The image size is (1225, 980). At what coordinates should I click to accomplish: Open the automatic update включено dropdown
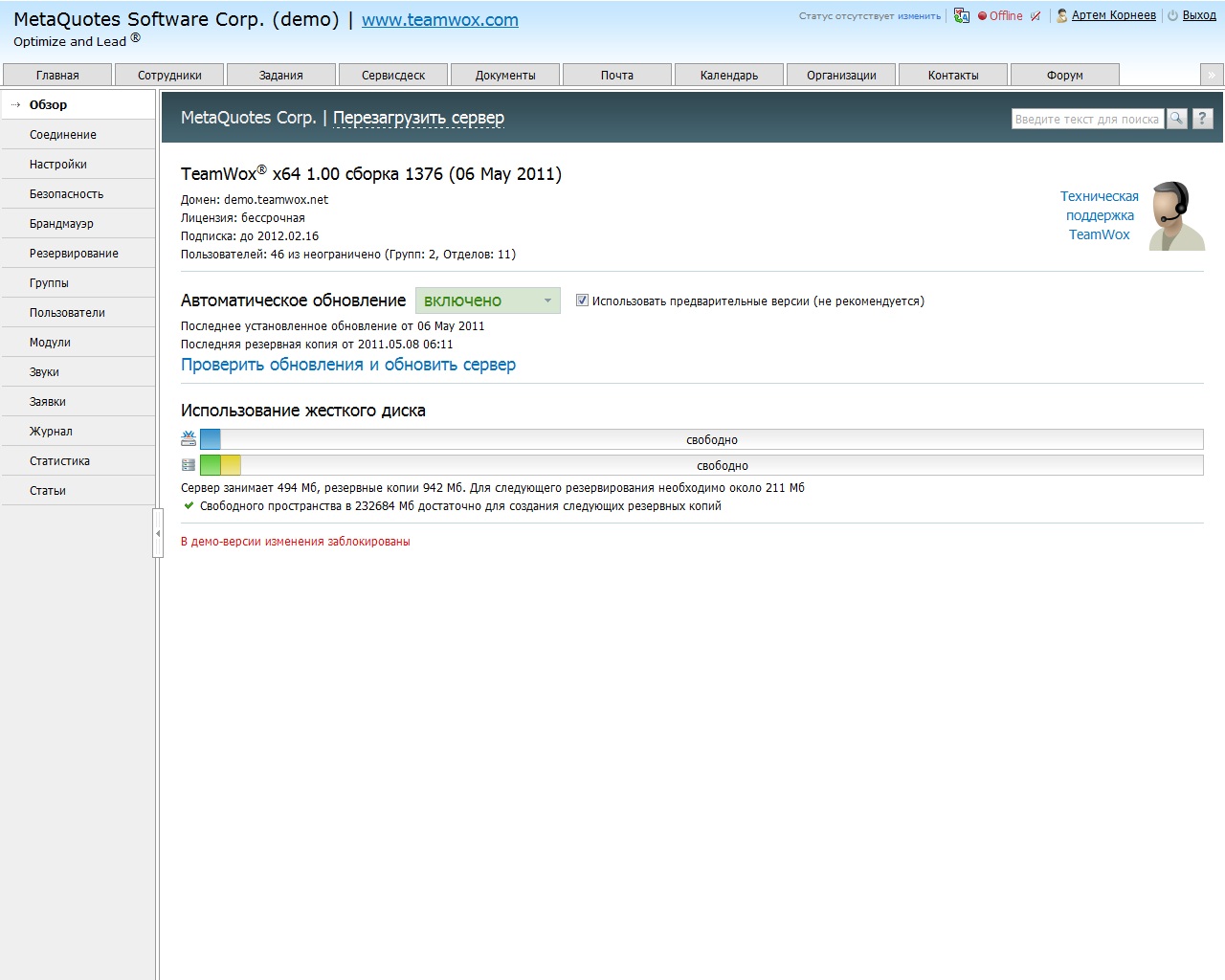(x=488, y=301)
